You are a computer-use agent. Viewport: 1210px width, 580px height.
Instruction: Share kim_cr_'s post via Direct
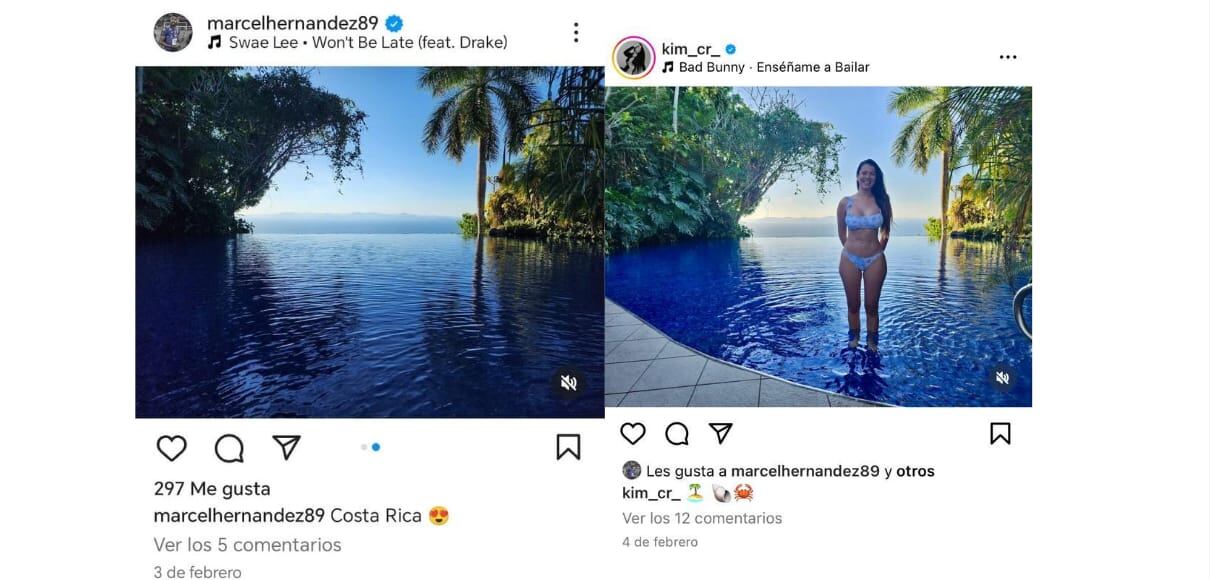click(720, 431)
